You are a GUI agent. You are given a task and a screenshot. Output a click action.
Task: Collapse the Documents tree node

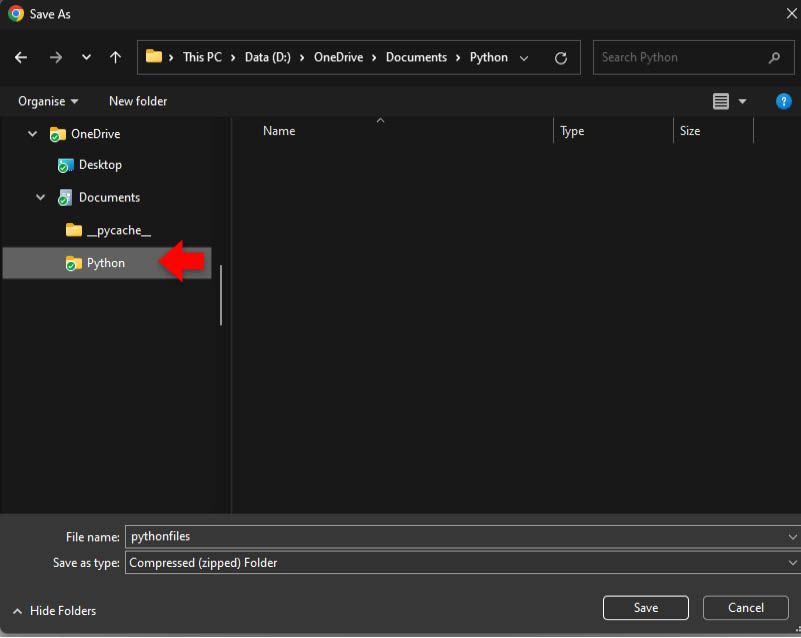click(x=40, y=197)
